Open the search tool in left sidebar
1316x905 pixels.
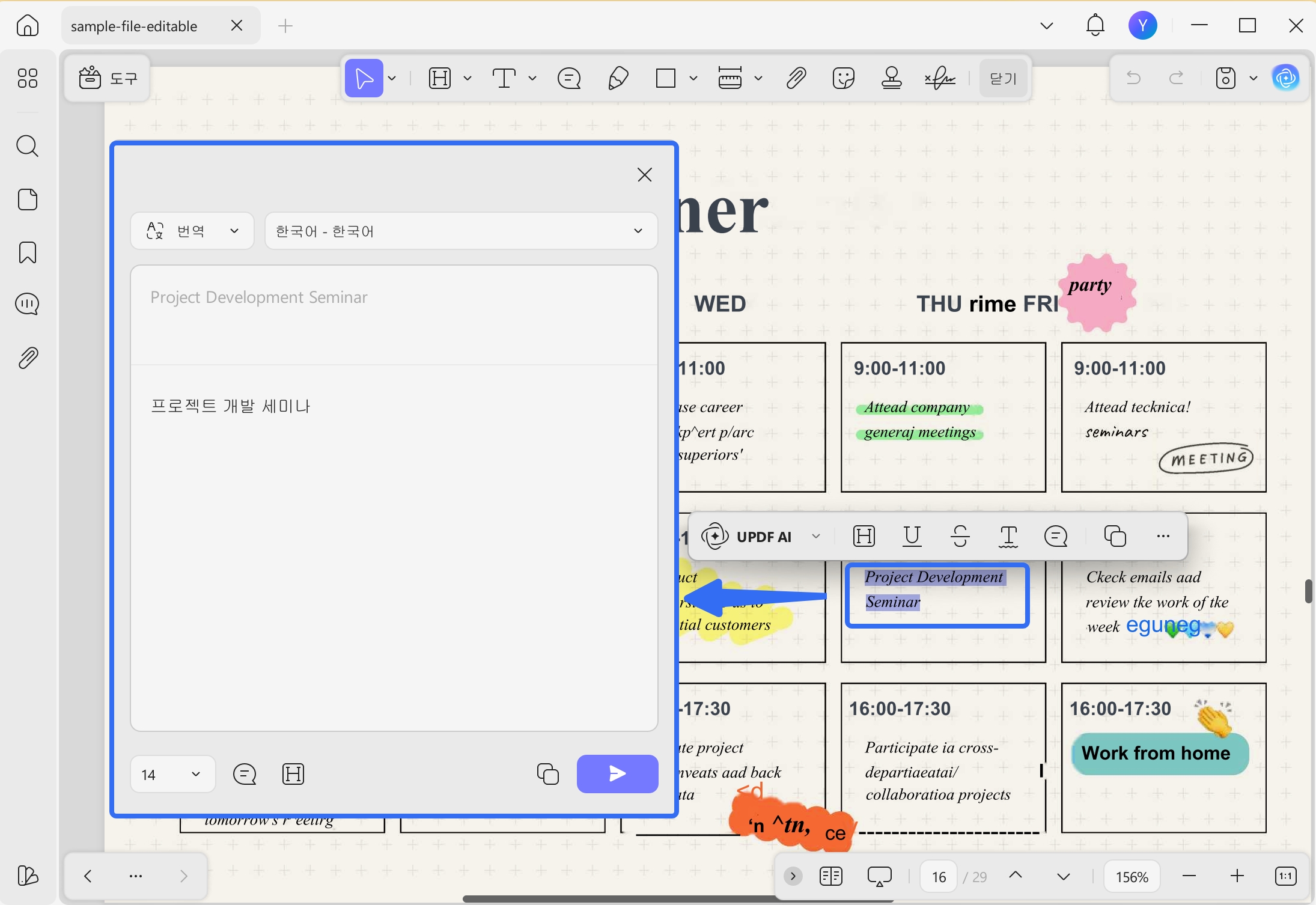tap(28, 146)
